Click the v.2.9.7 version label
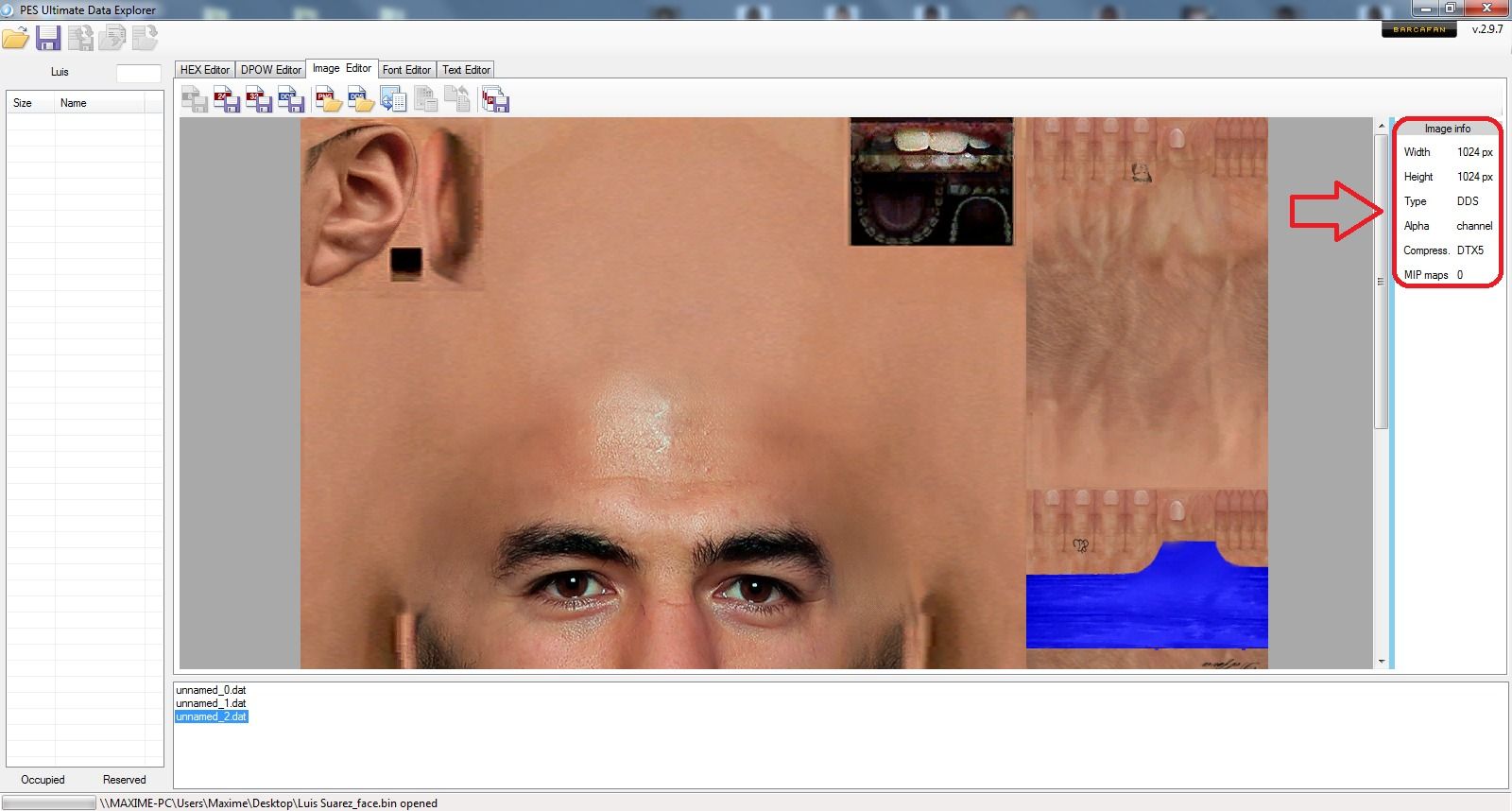1512x811 pixels. tap(1487, 29)
